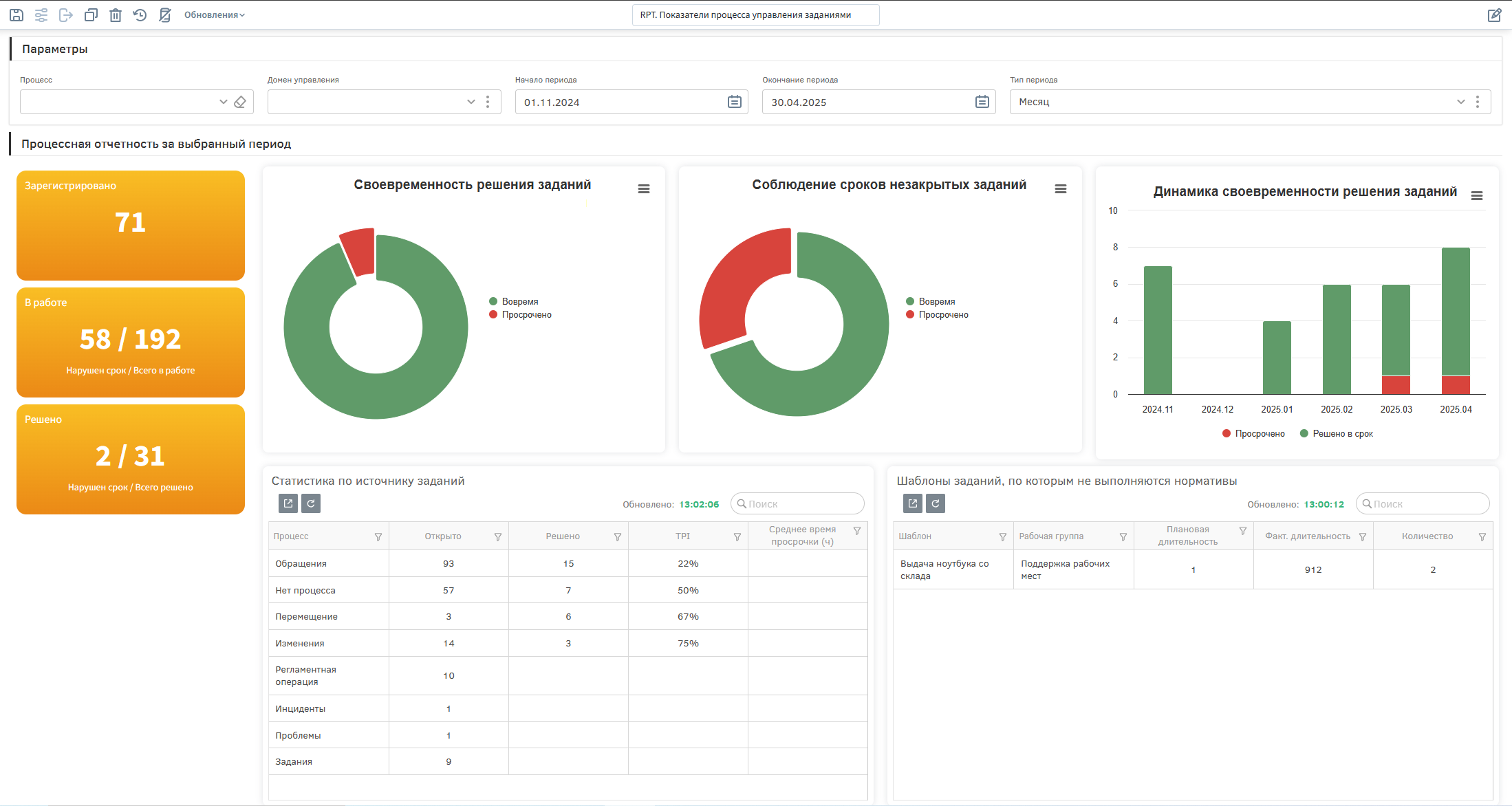Viewport: 1512px width, 806px height.
Task: Refresh the Статистика по источнику заданий table
Action: [x=311, y=503]
